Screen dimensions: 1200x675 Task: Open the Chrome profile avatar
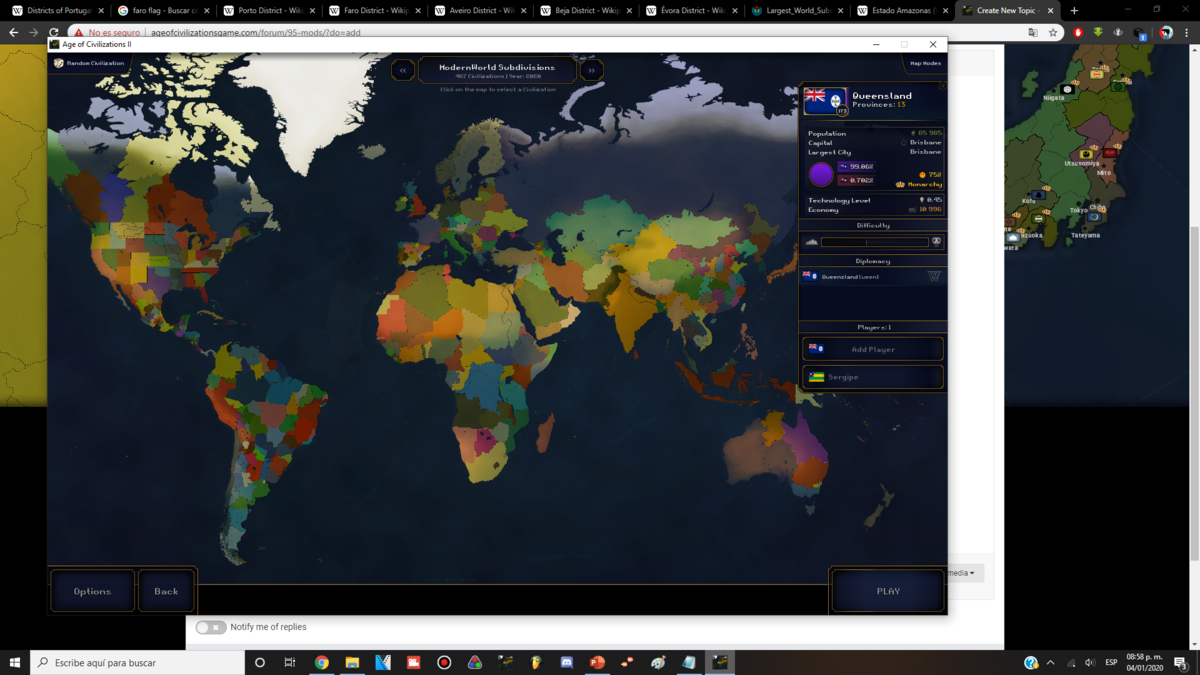click(x=1166, y=32)
